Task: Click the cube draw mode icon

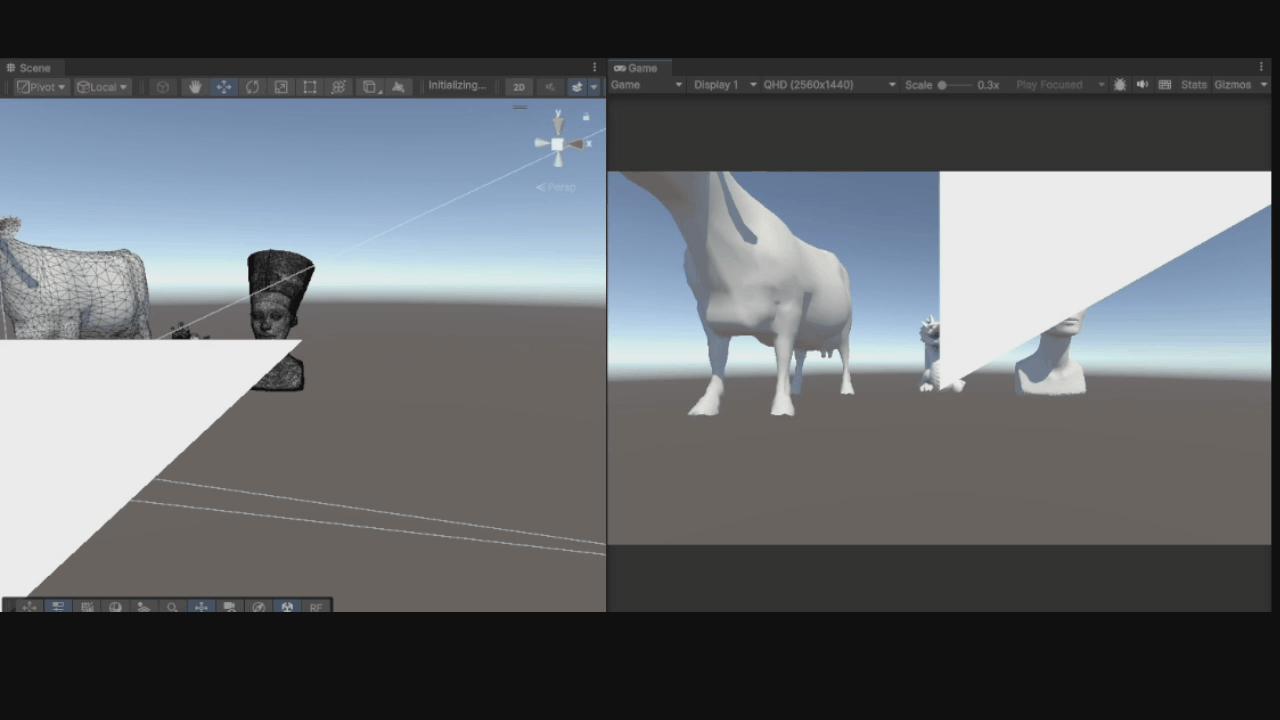Action: pyautogui.click(x=163, y=87)
